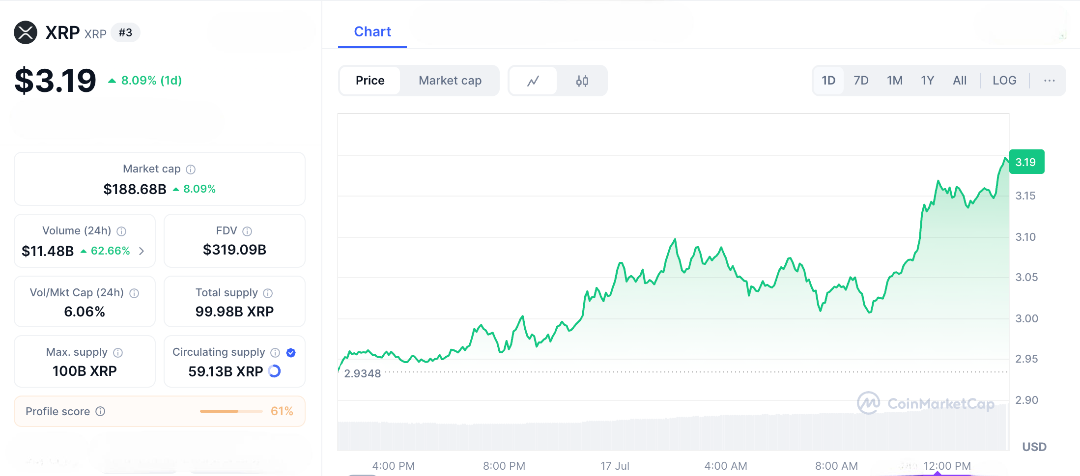
Task: Click info icon beside Vol/Mkt Cap (24h)
Action: (134, 293)
